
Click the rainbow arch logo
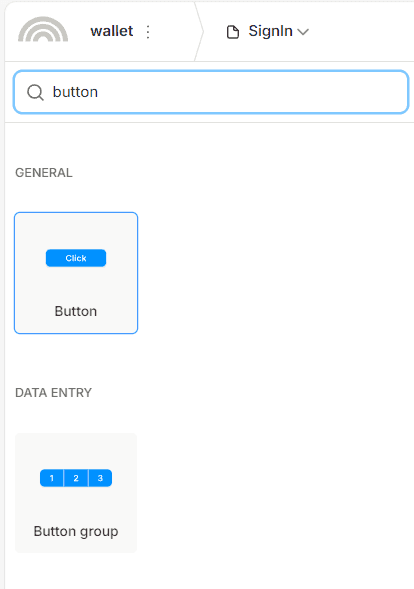coord(43,29)
